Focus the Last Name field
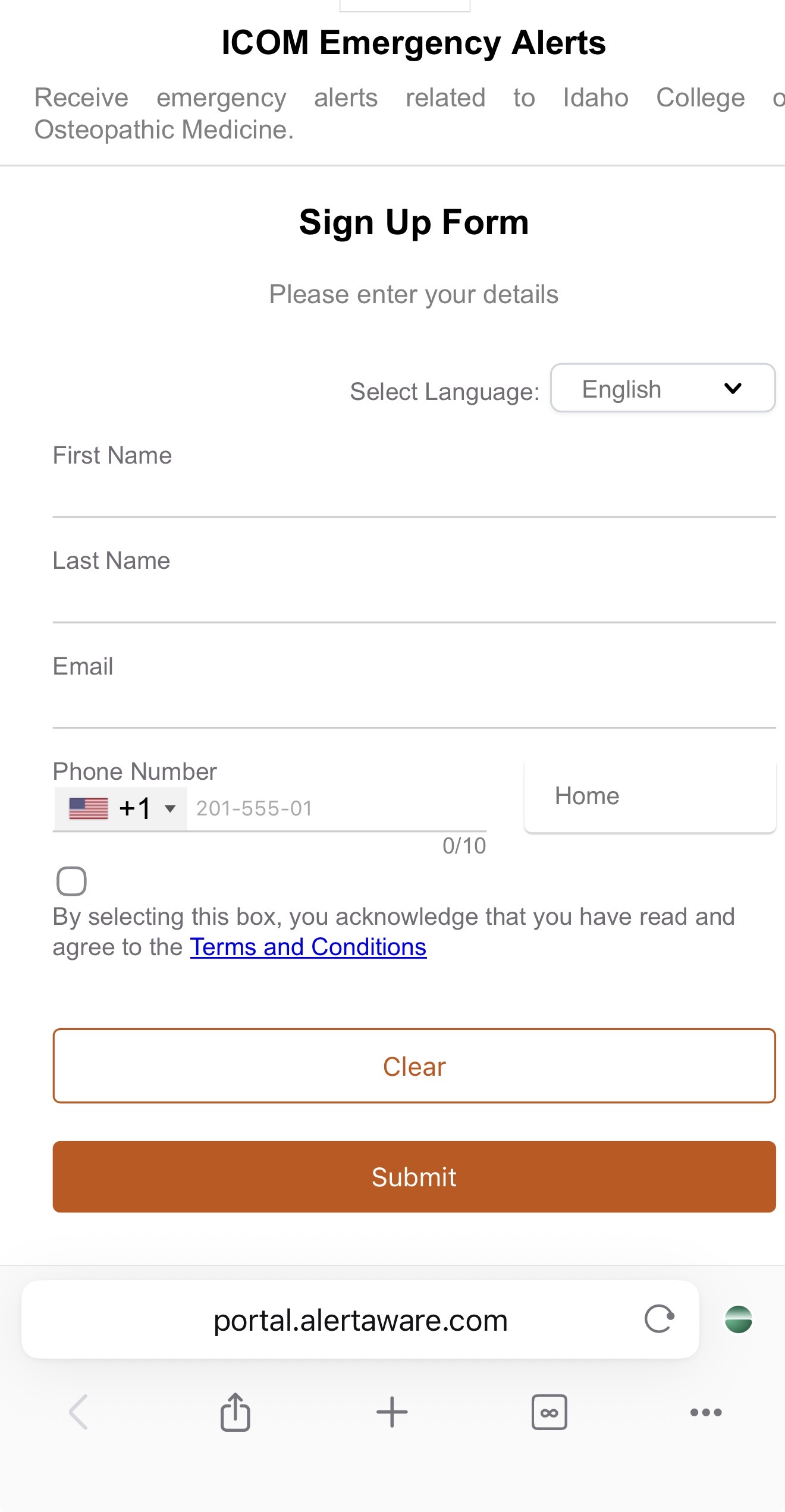Image resolution: width=785 pixels, height=1512 pixels. (414, 598)
